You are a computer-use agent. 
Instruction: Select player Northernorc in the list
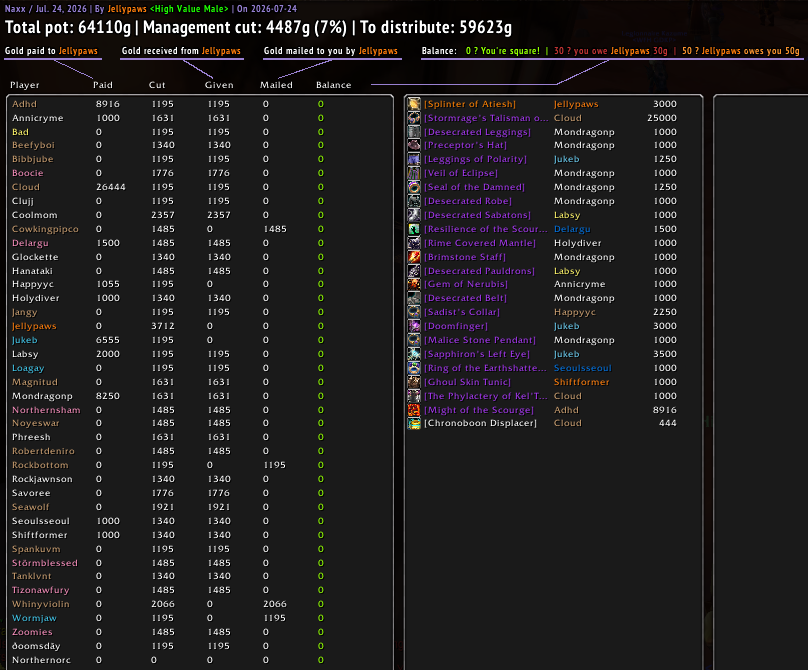pos(41,660)
